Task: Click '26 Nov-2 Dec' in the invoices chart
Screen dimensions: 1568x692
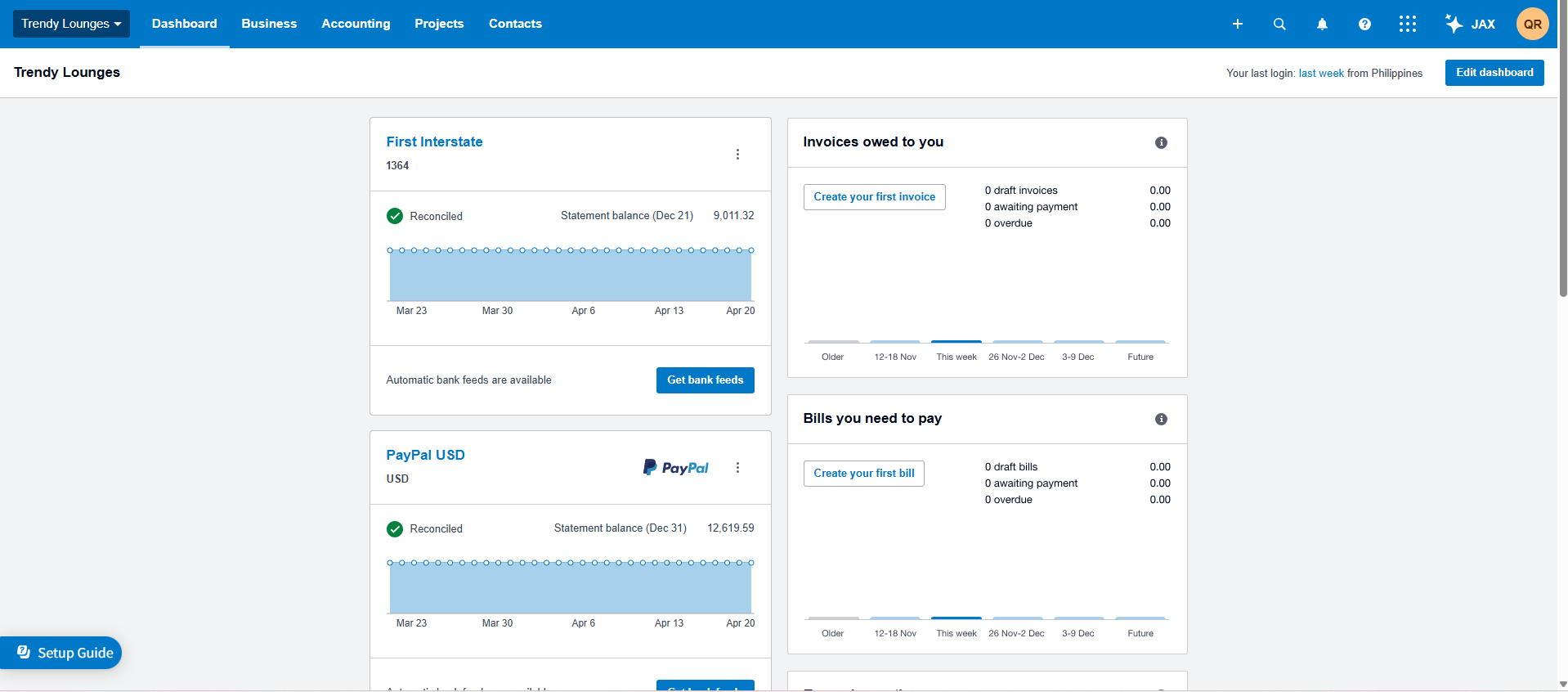Action: pyautogui.click(x=1016, y=357)
